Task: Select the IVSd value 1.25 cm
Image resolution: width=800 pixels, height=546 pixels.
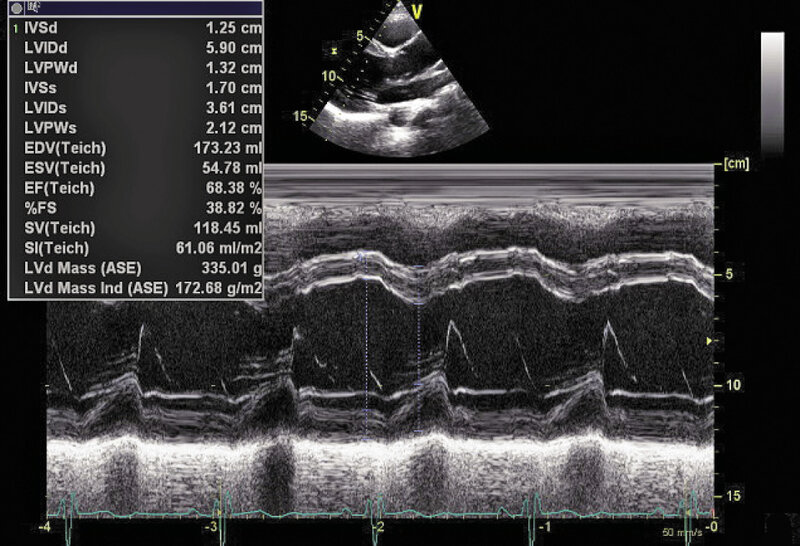Action: (x=234, y=28)
